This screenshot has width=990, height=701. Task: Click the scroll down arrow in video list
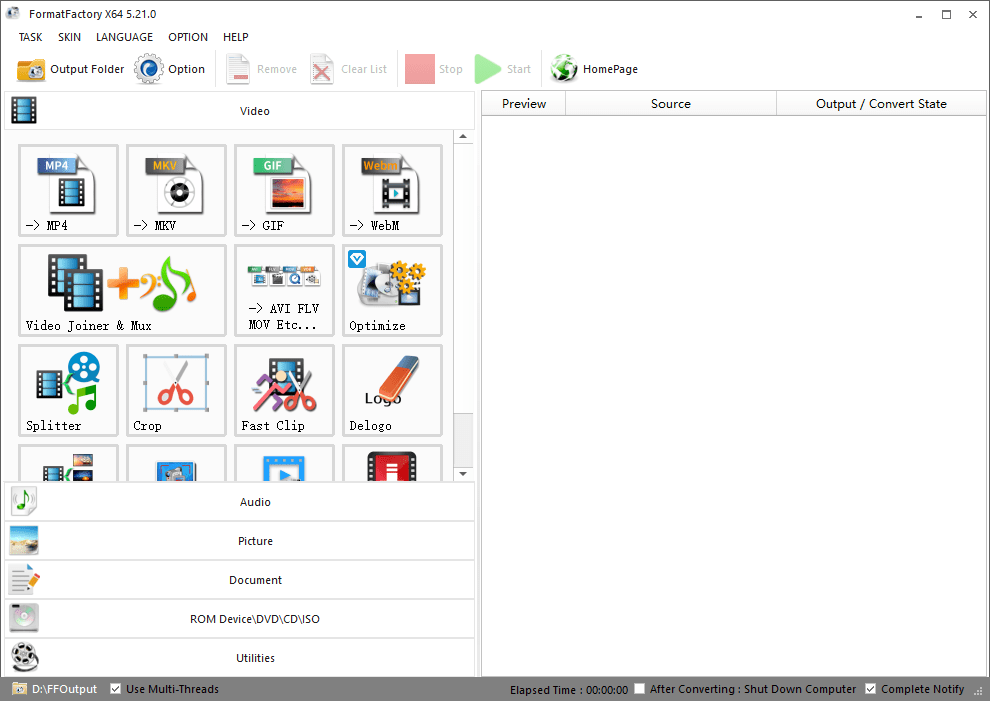[x=463, y=473]
